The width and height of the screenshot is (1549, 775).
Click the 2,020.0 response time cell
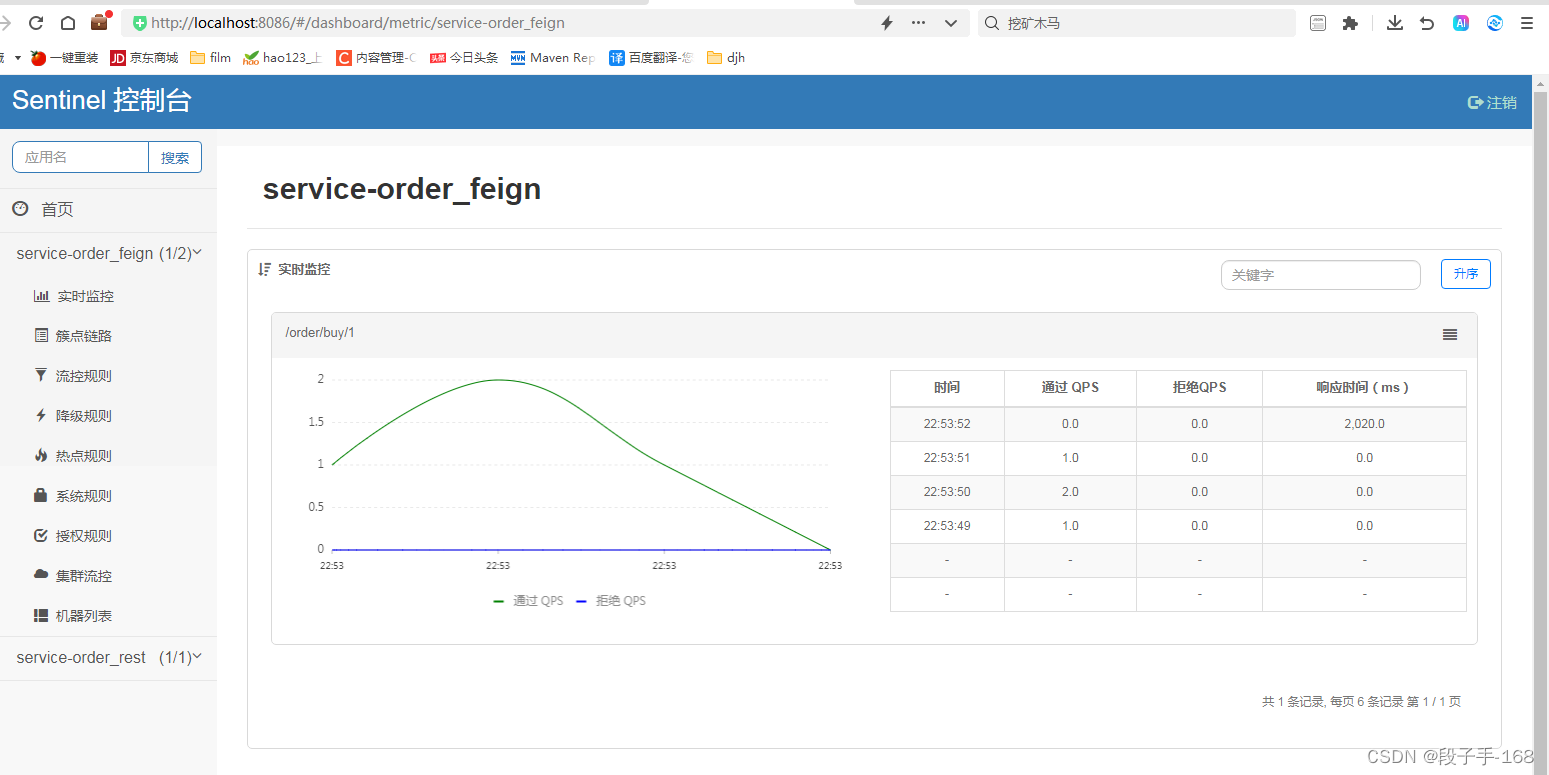[x=1364, y=424]
